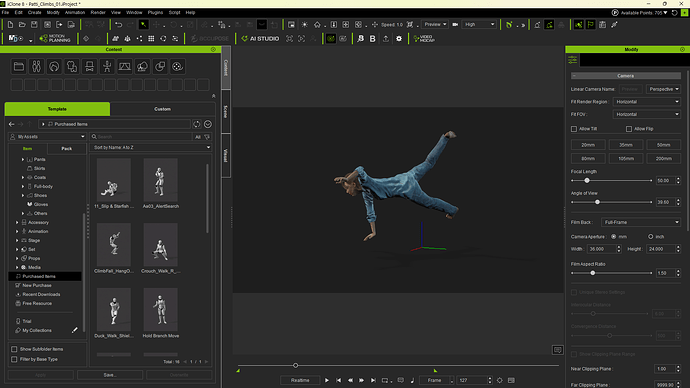The width and height of the screenshot is (690, 388).
Task: Open the High render quality dropdown
Action: pos(479,25)
